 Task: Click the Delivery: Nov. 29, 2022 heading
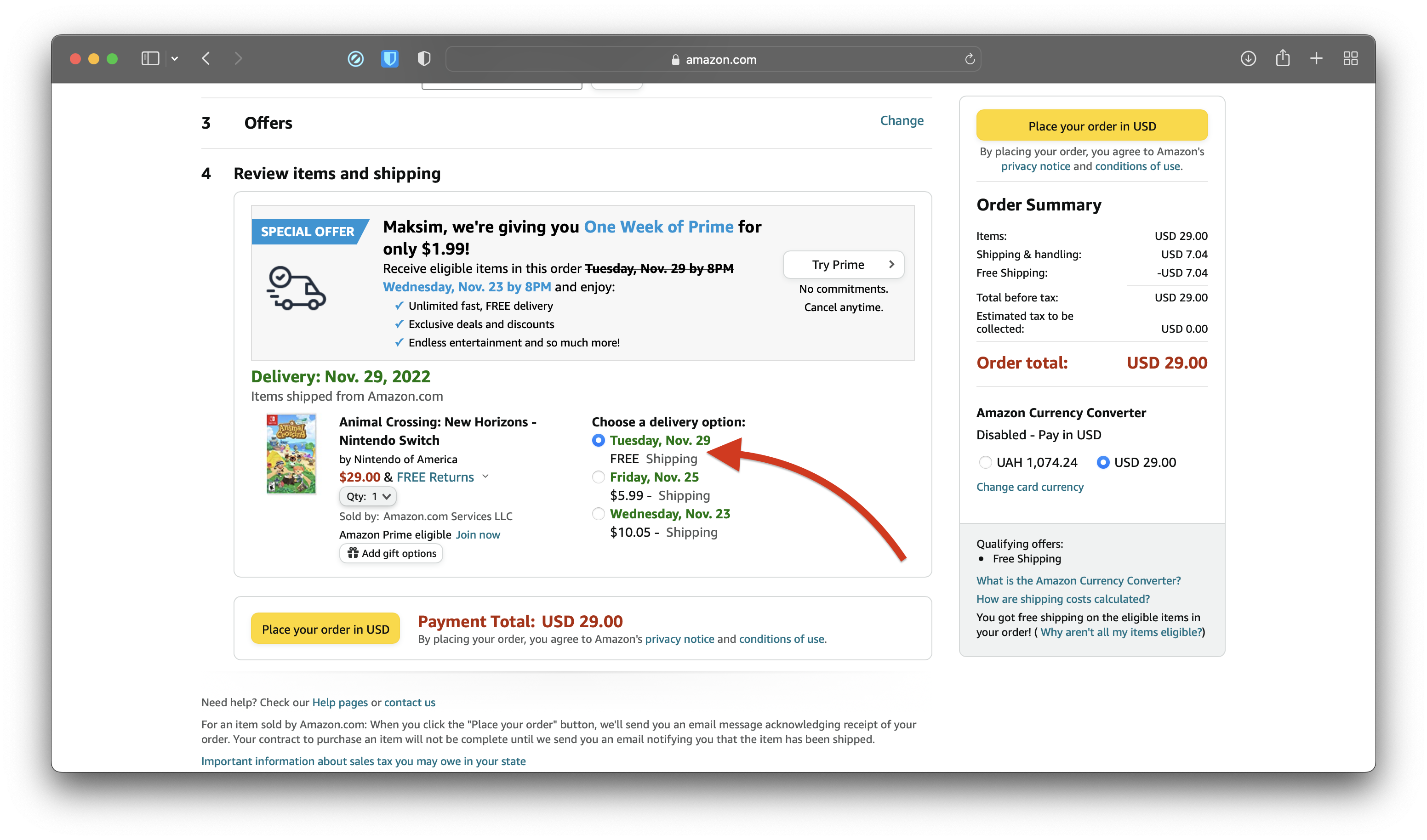click(x=341, y=377)
